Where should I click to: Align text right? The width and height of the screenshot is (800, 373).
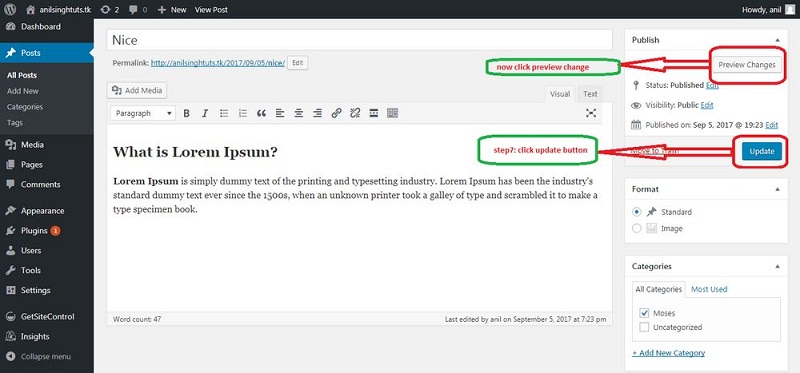[x=317, y=113]
